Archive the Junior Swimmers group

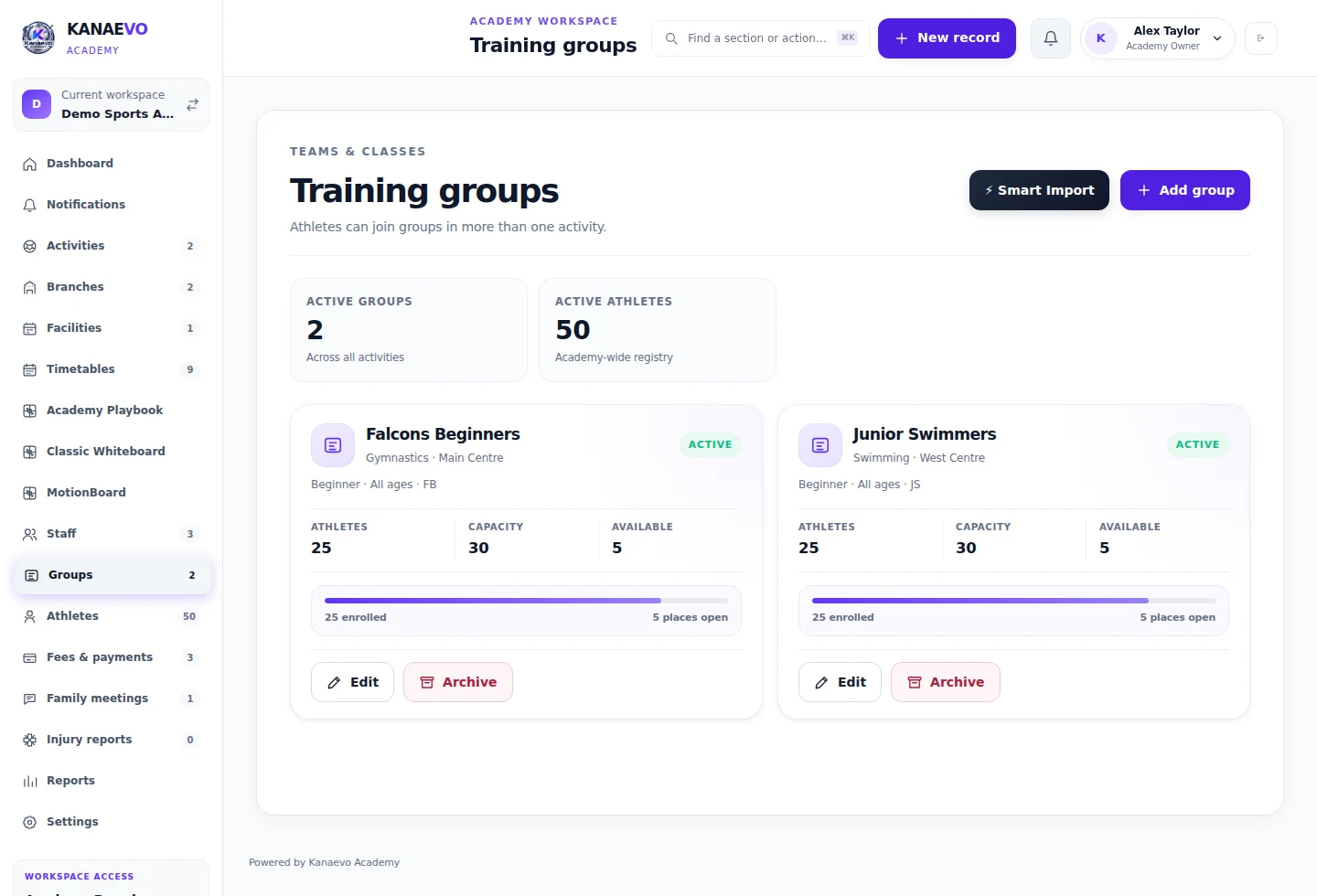pyautogui.click(x=946, y=682)
